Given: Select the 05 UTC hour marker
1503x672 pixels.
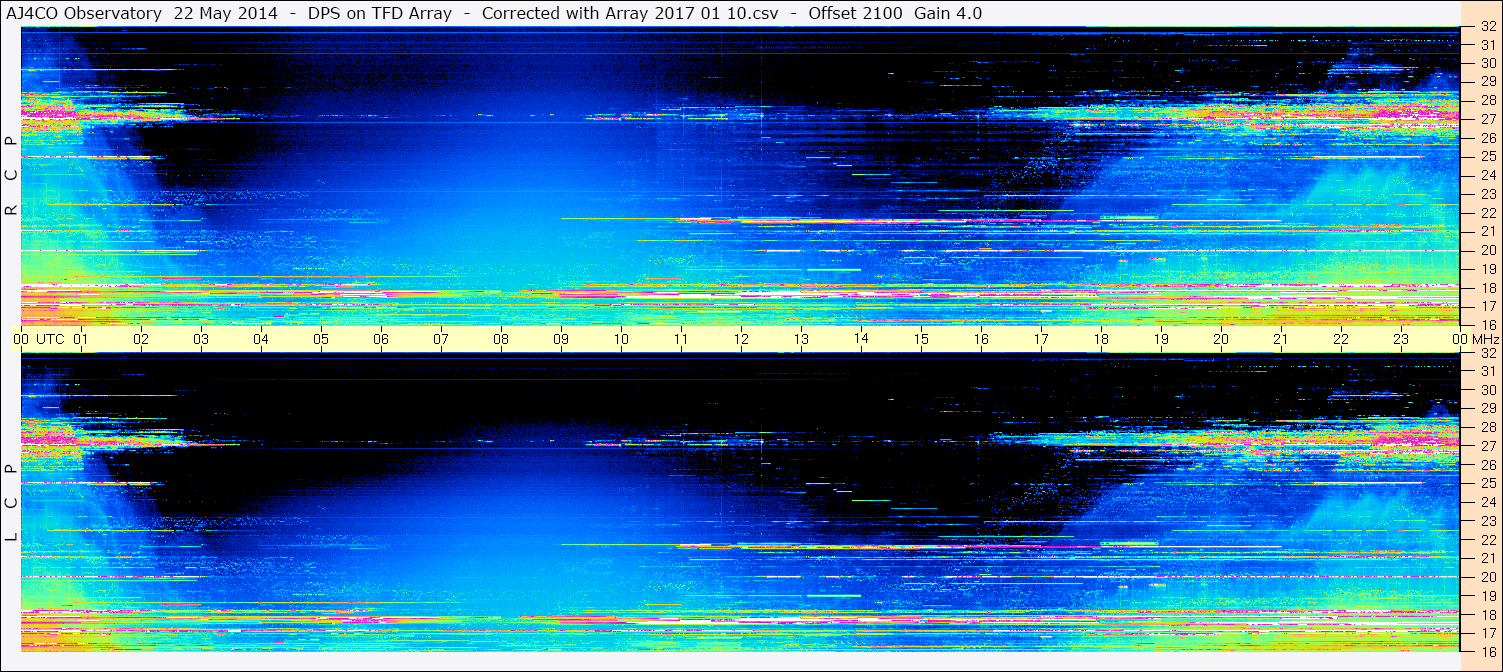Looking at the screenshot, I should click(x=321, y=339).
